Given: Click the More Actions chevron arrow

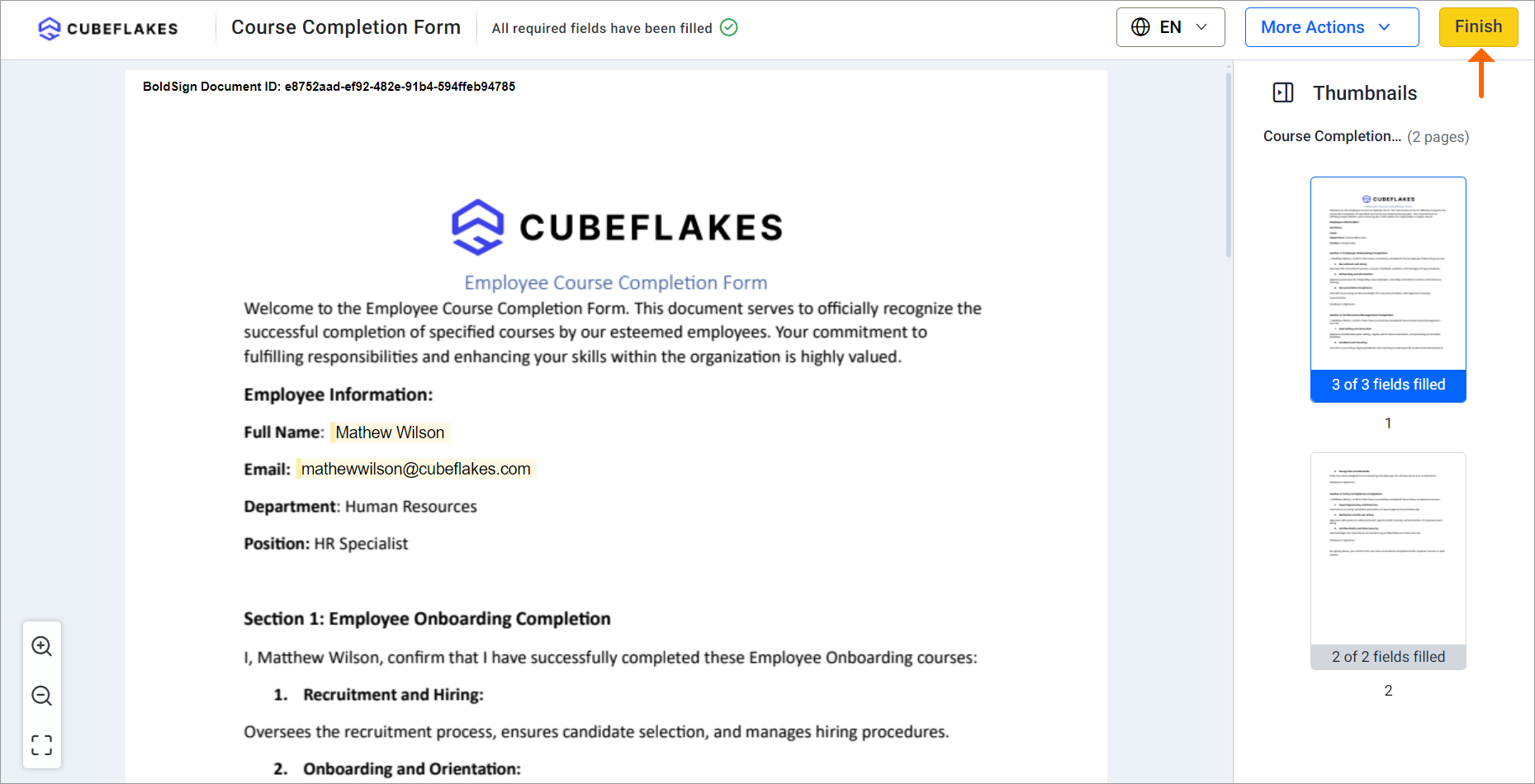Looking at the screenshot, I should [x=1385, y=27].
